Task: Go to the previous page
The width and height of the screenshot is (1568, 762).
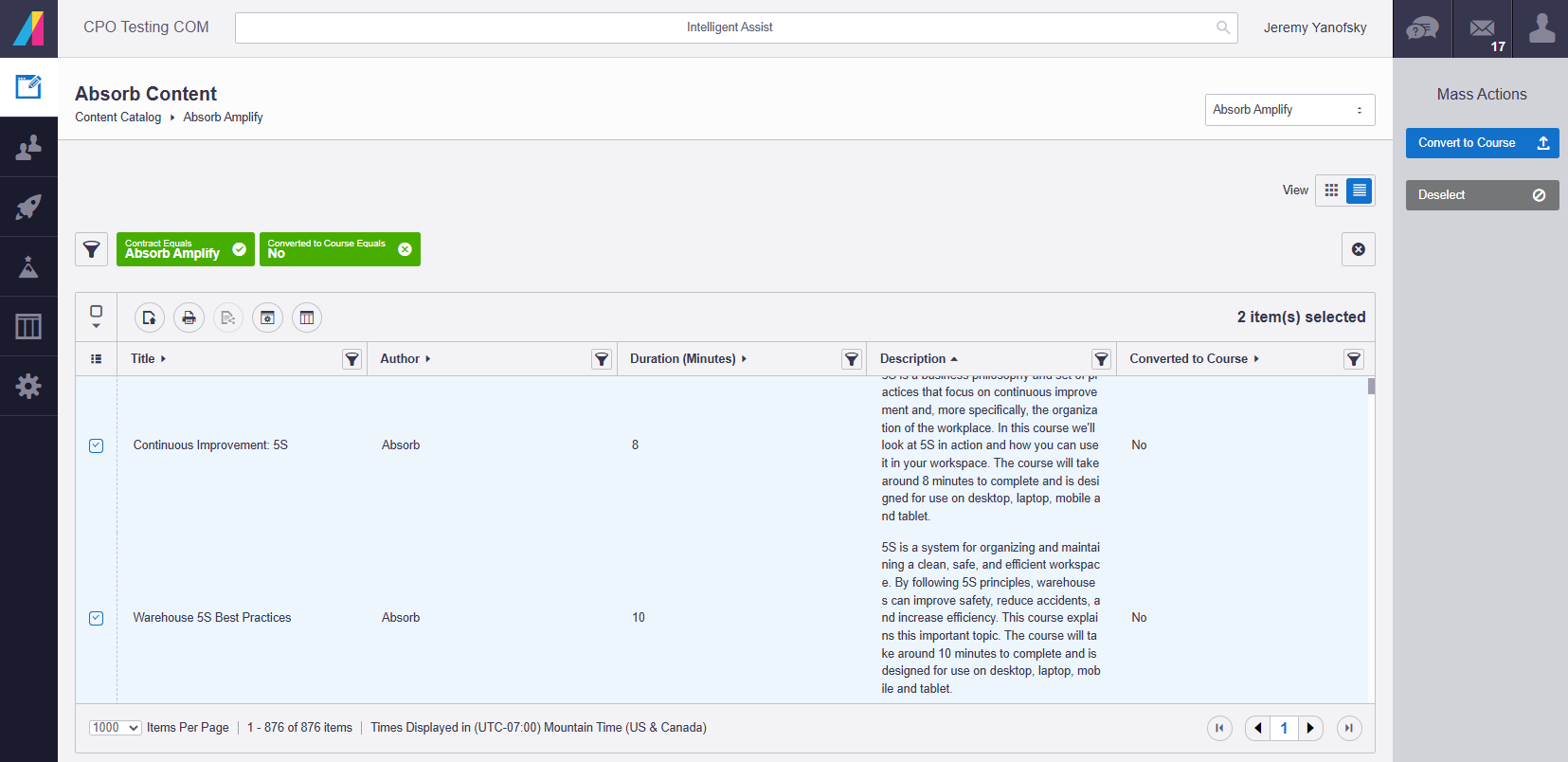Action: coord(1257,728)
